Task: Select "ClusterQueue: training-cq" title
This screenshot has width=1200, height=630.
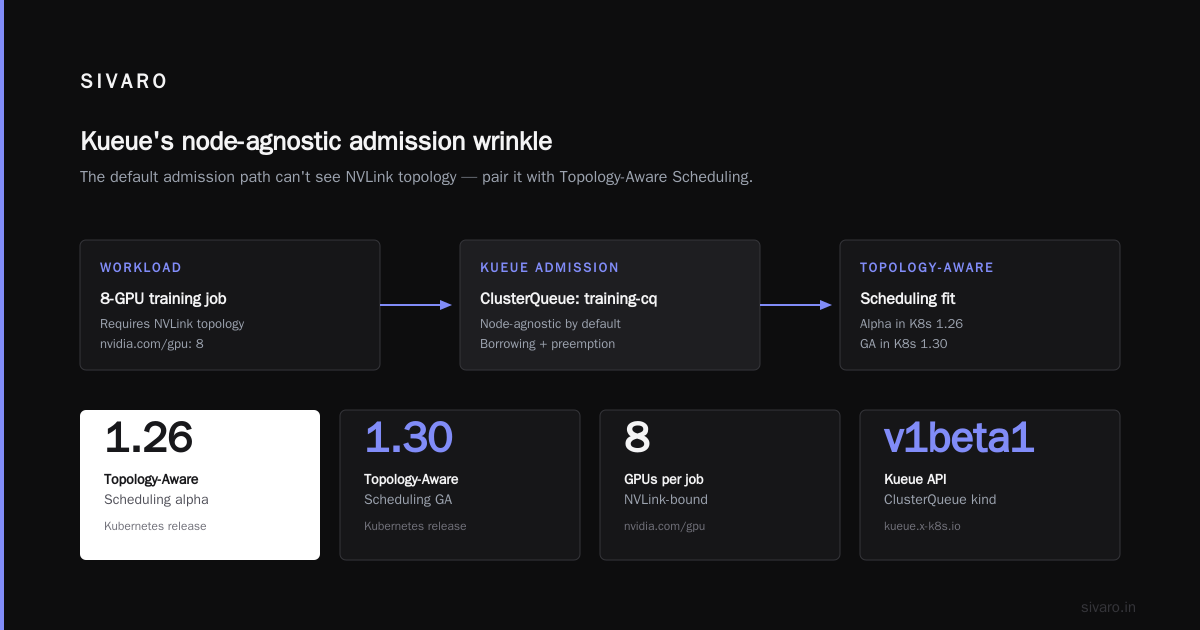Action: coord(569,299)
